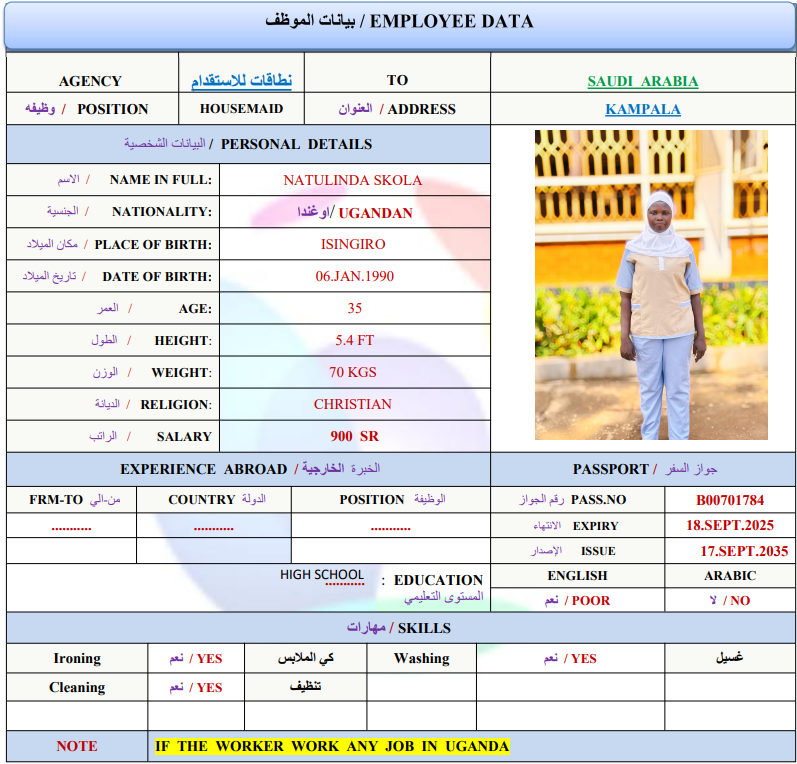Click the EMPLOYEE DATA title banner

(399, 22)
